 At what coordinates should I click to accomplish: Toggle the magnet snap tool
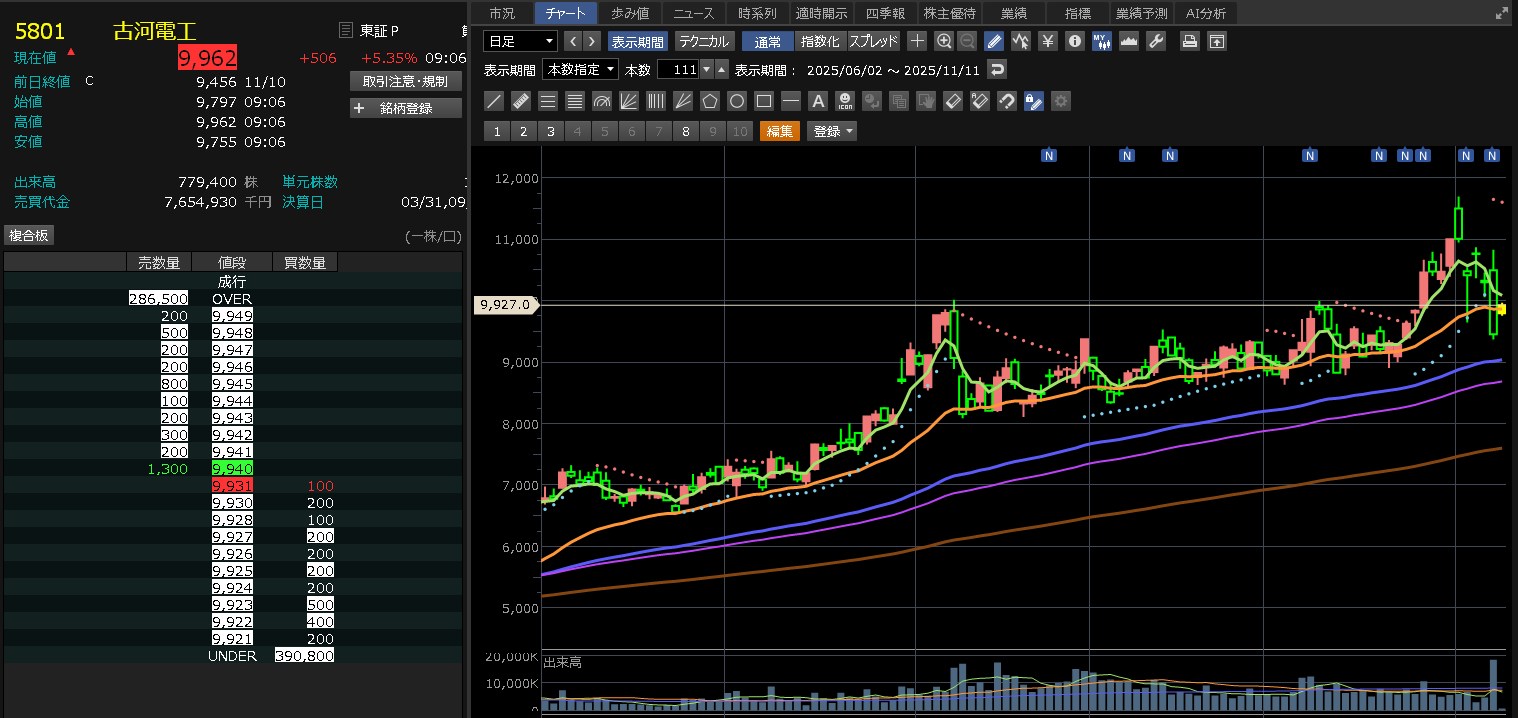pyautogui.click(x=1007, y=101)
